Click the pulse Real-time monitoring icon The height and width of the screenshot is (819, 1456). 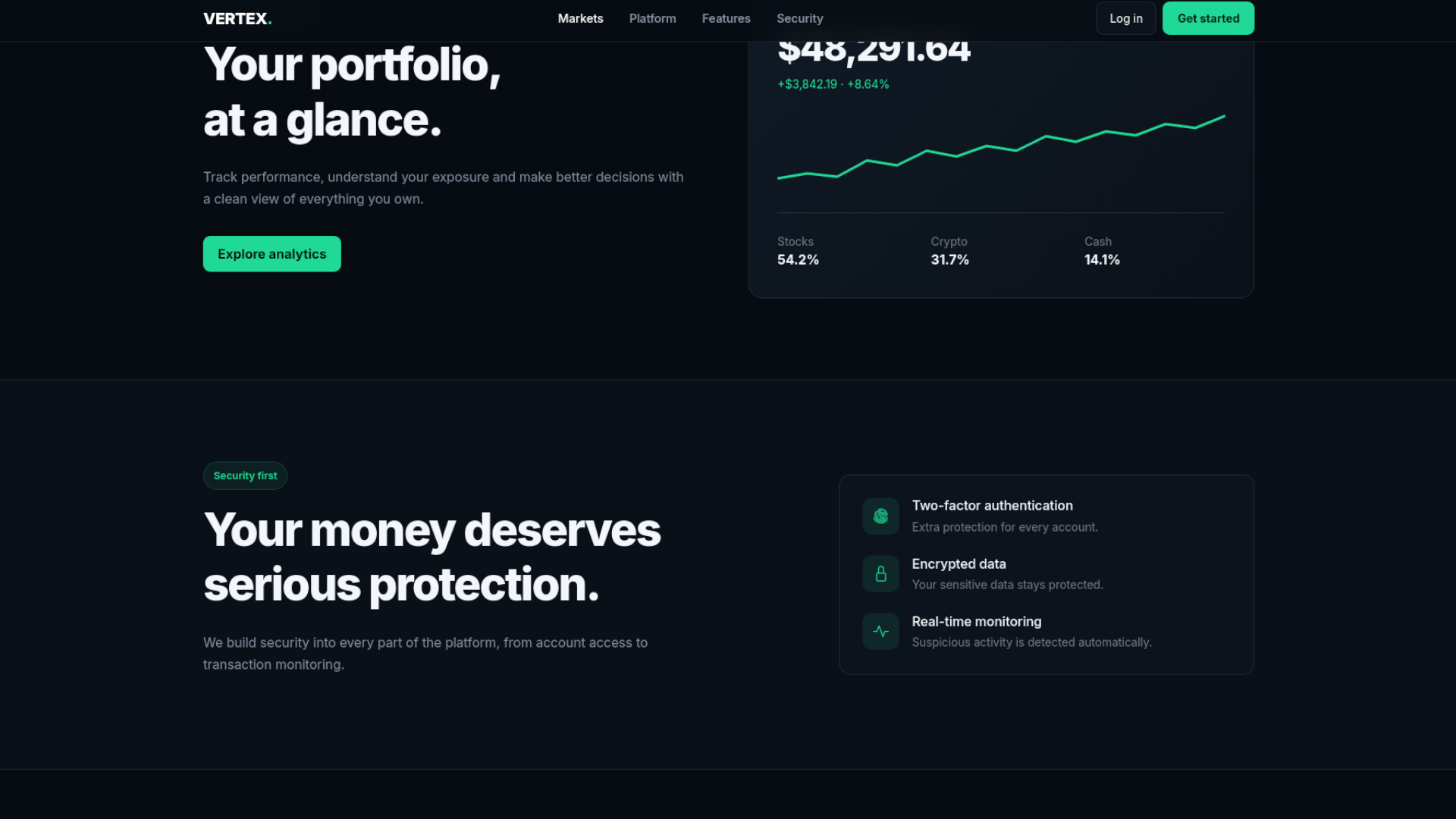click(x=880, y=632)
